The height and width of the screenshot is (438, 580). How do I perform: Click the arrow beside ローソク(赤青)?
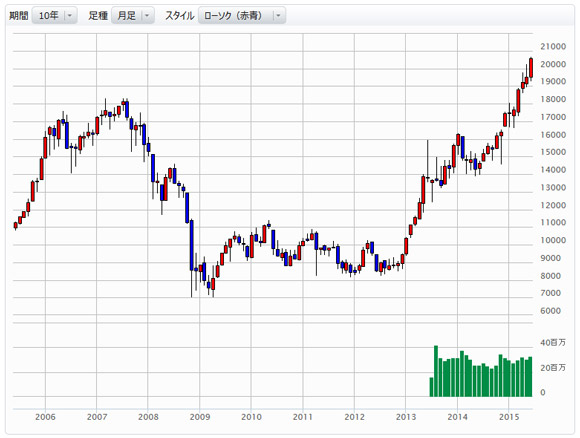[x=278, y=16]
